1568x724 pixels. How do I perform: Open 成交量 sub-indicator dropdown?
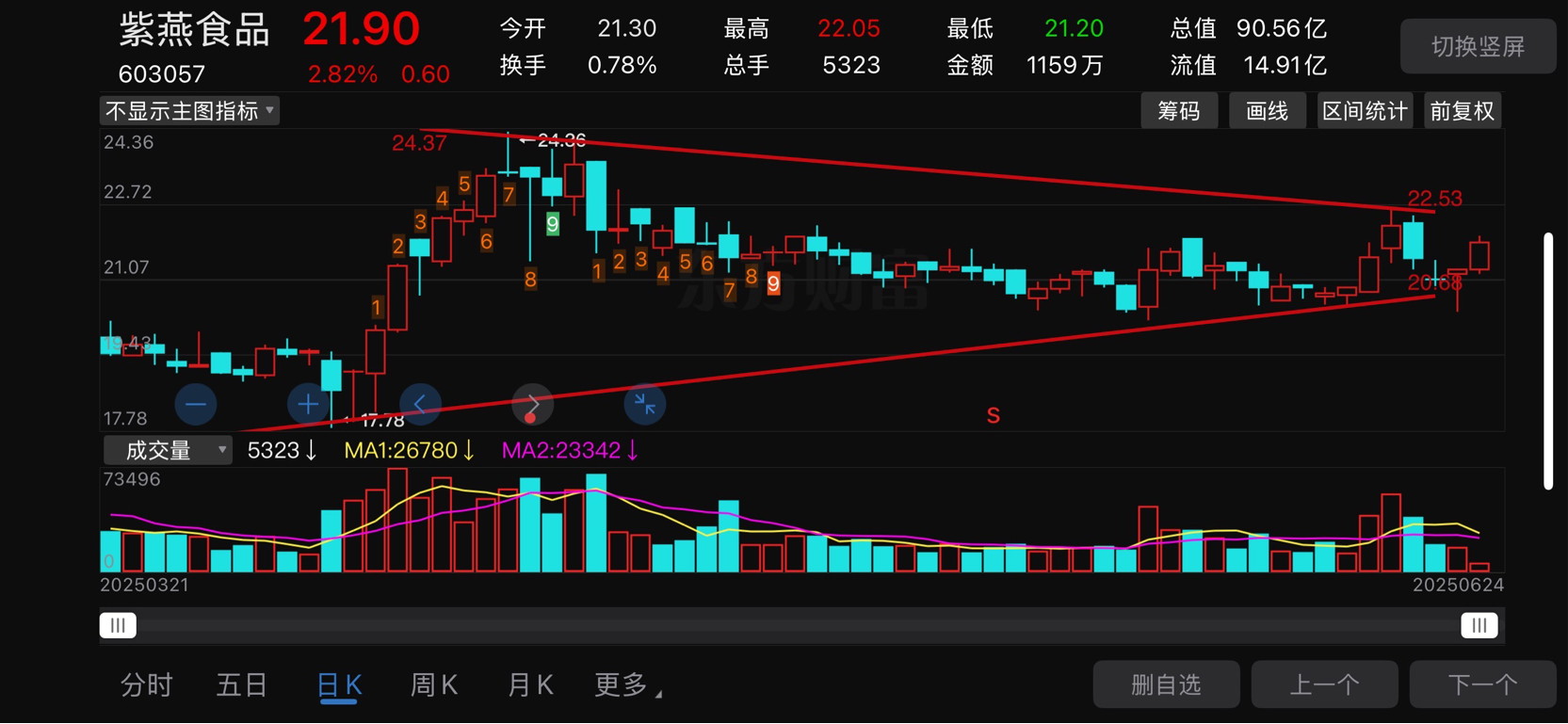(168, 450)
